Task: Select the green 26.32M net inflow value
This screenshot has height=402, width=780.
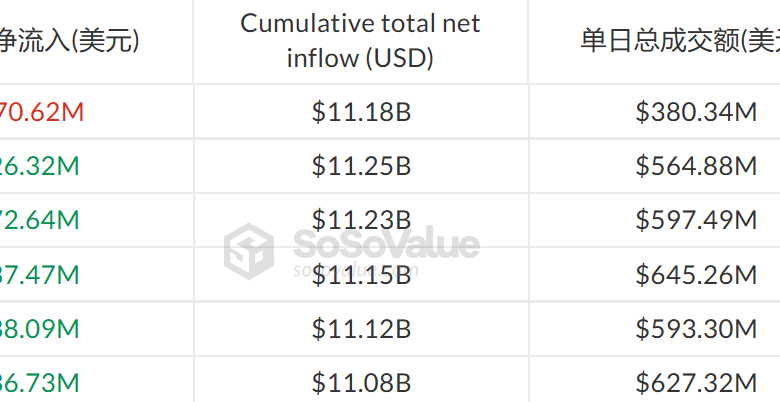Action: [40, 165]
